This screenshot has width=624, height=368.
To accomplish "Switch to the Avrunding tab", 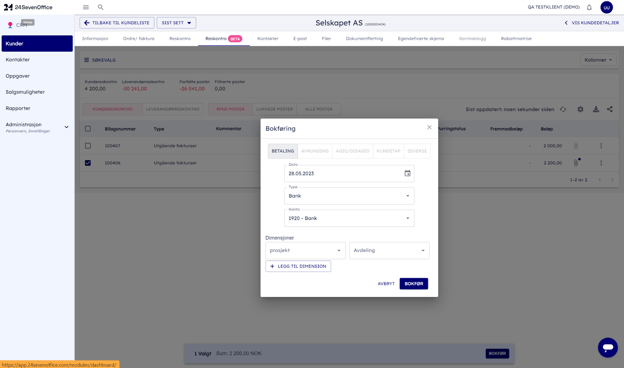I will coord(315,151).
